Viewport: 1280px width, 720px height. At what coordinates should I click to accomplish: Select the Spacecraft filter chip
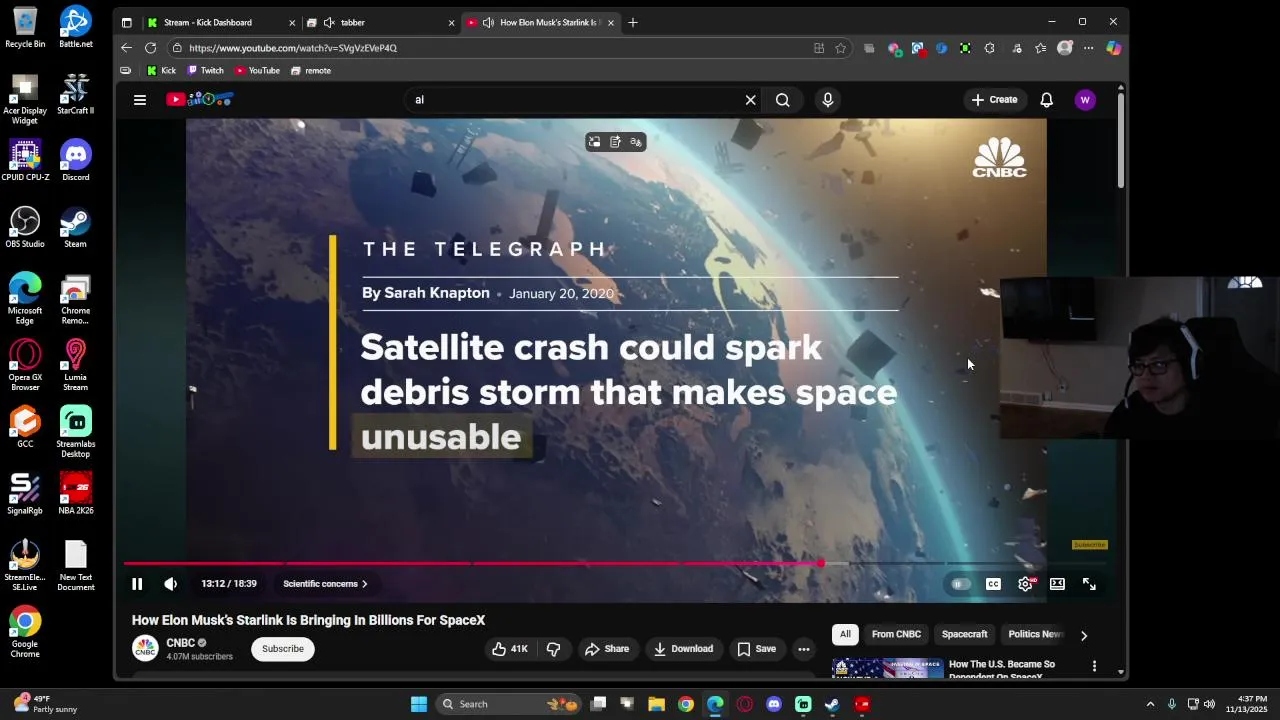[x=964, y=634]
